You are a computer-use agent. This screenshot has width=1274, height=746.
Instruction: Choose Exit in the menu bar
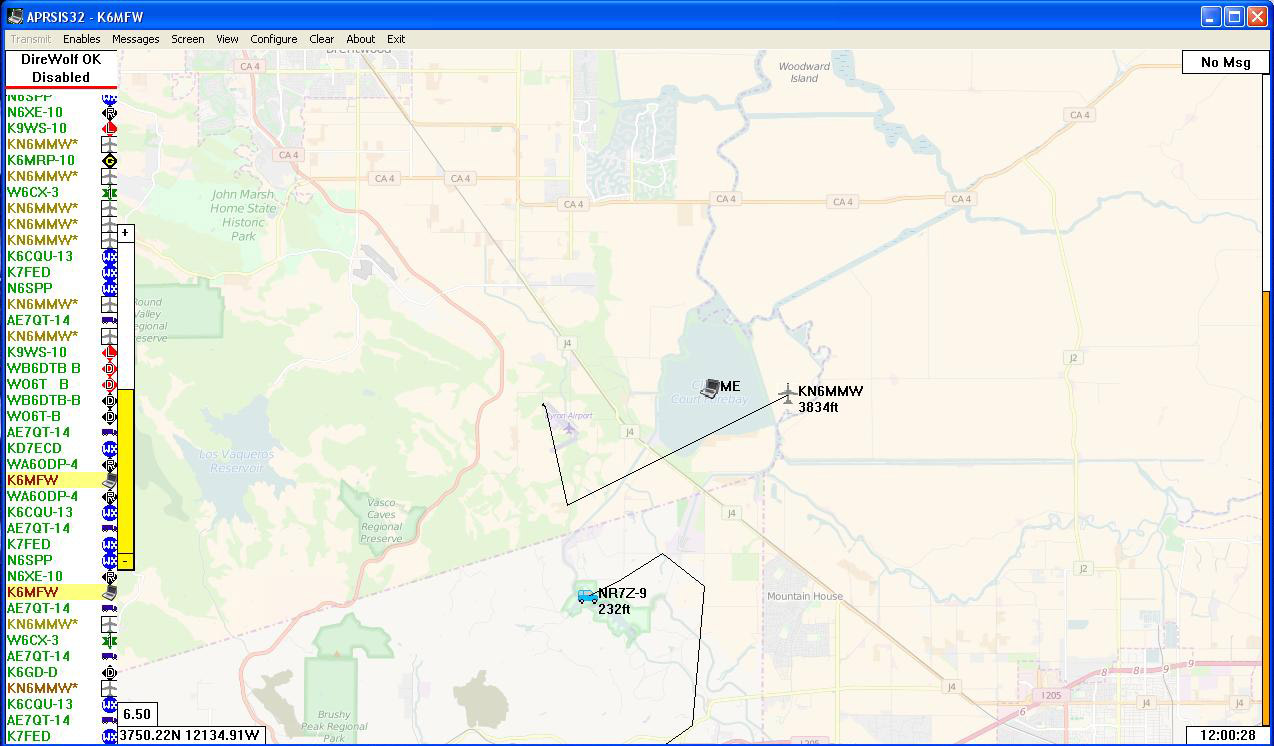(396, 39)
